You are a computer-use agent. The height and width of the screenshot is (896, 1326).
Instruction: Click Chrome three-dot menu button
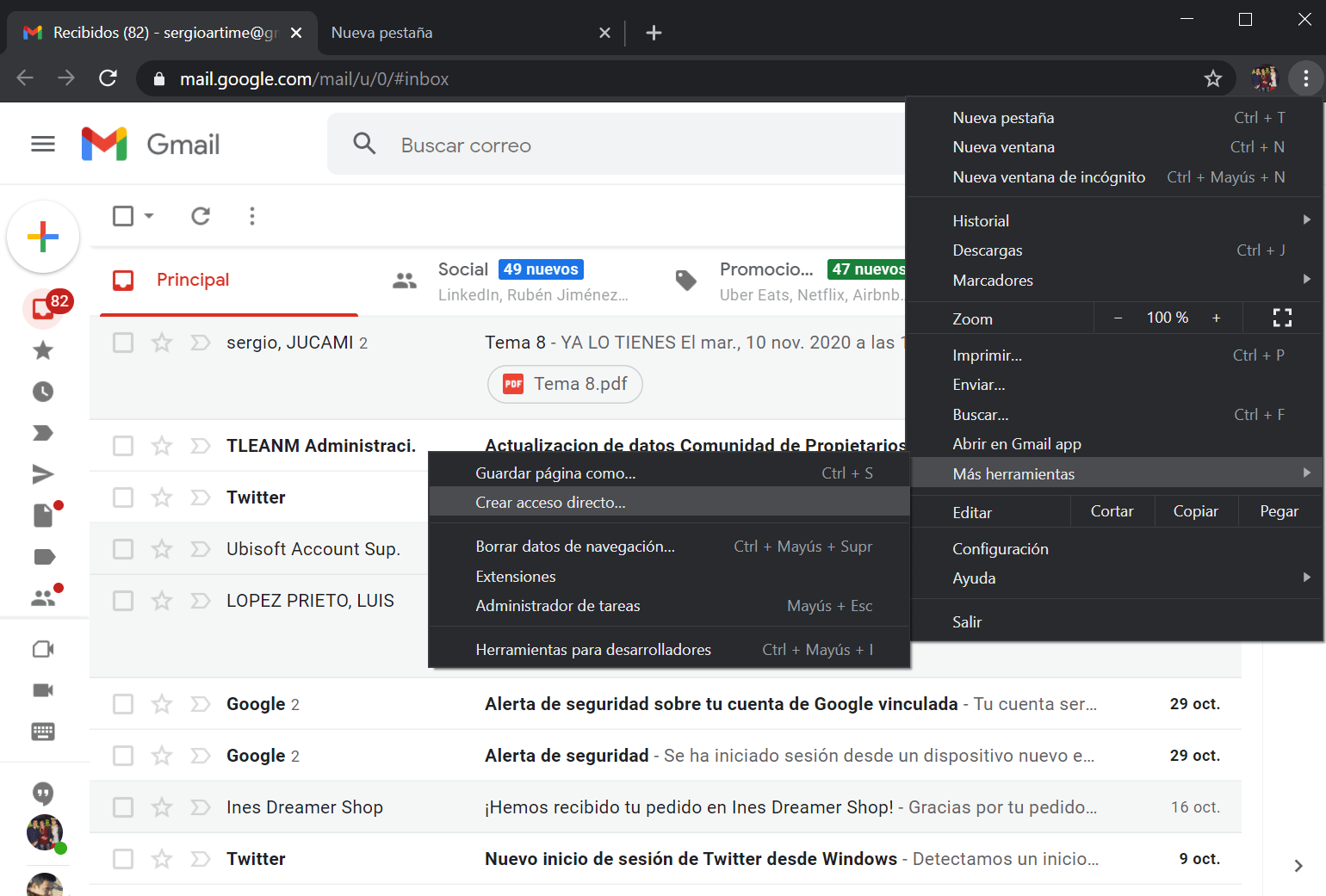pyautogui.click(x=1306, y=79)
